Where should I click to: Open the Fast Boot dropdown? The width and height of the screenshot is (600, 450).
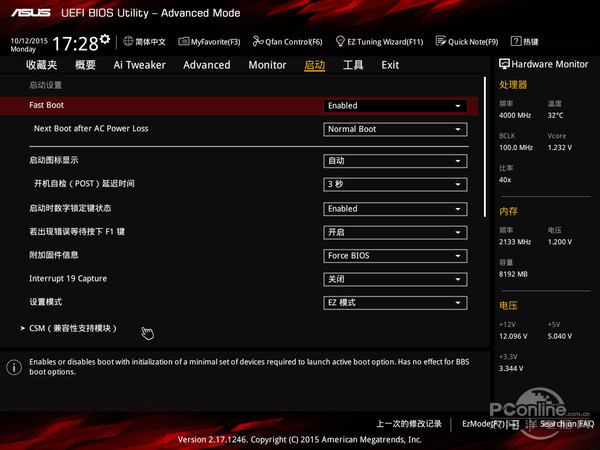(395, 106)
